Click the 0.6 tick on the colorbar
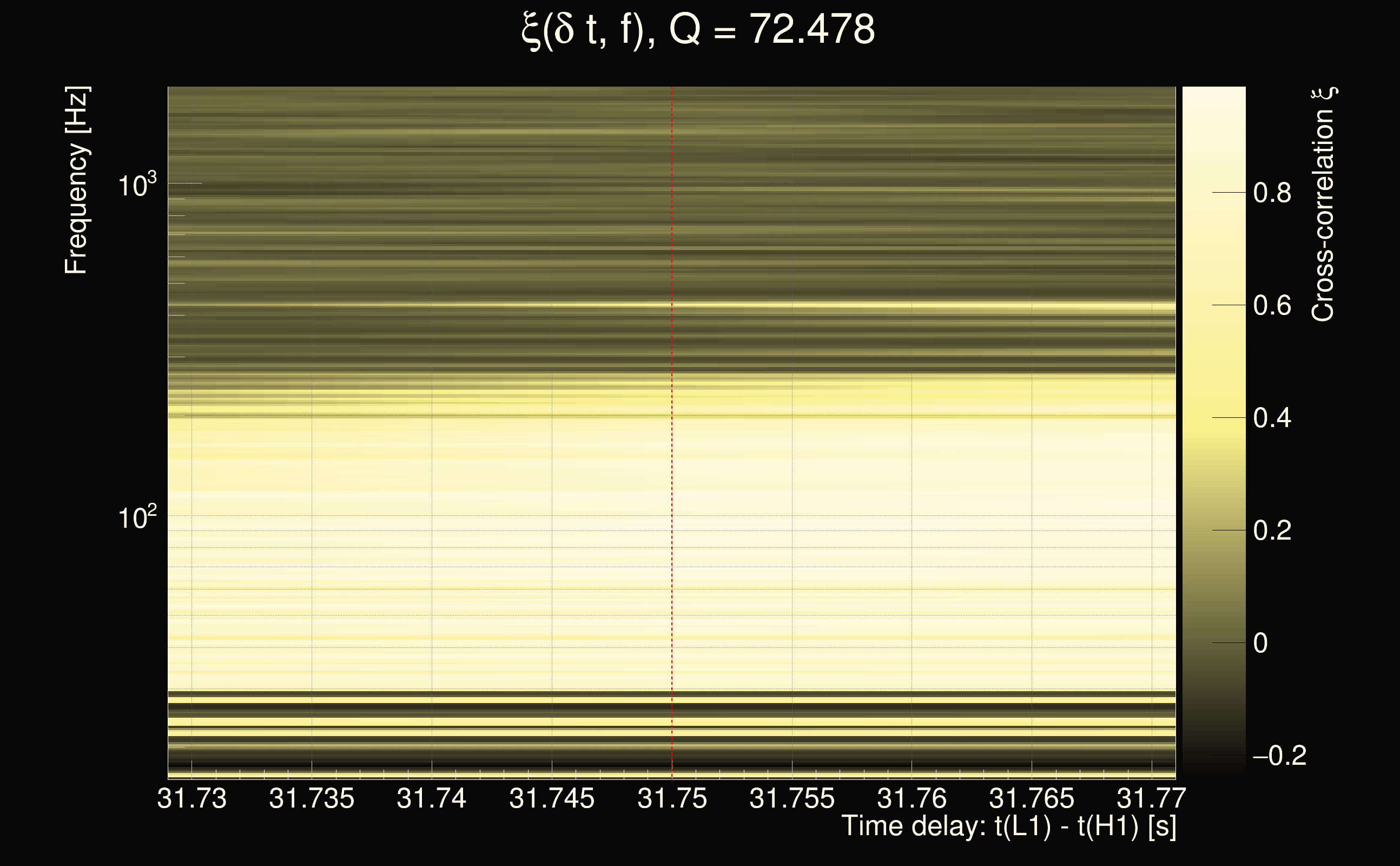The width and height of the screenshot is (1400, 866). coord(1272,306)
